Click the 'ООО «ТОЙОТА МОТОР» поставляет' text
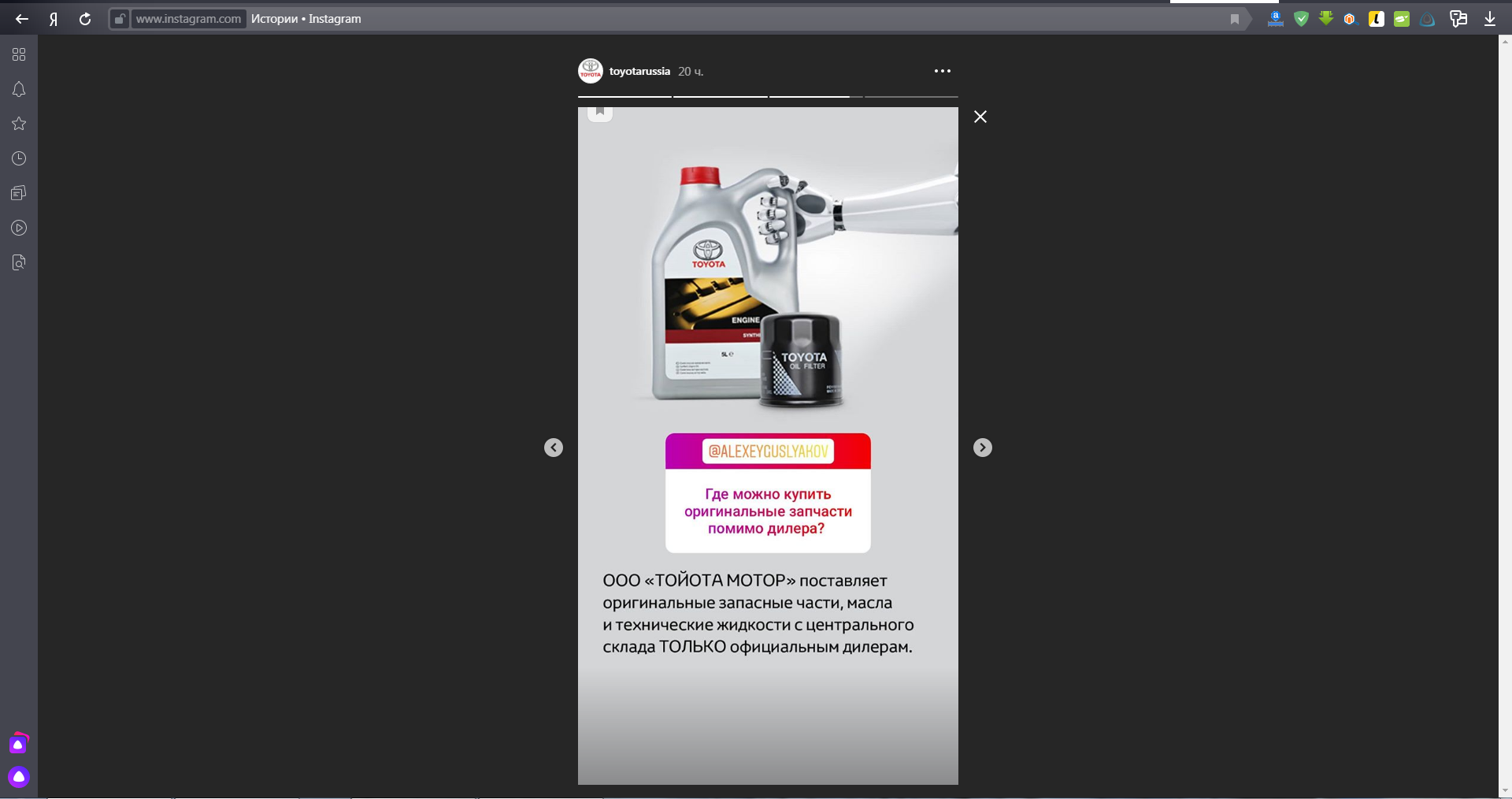The image size is (1512, 799). pyautogui.click(x=745, y=581)
